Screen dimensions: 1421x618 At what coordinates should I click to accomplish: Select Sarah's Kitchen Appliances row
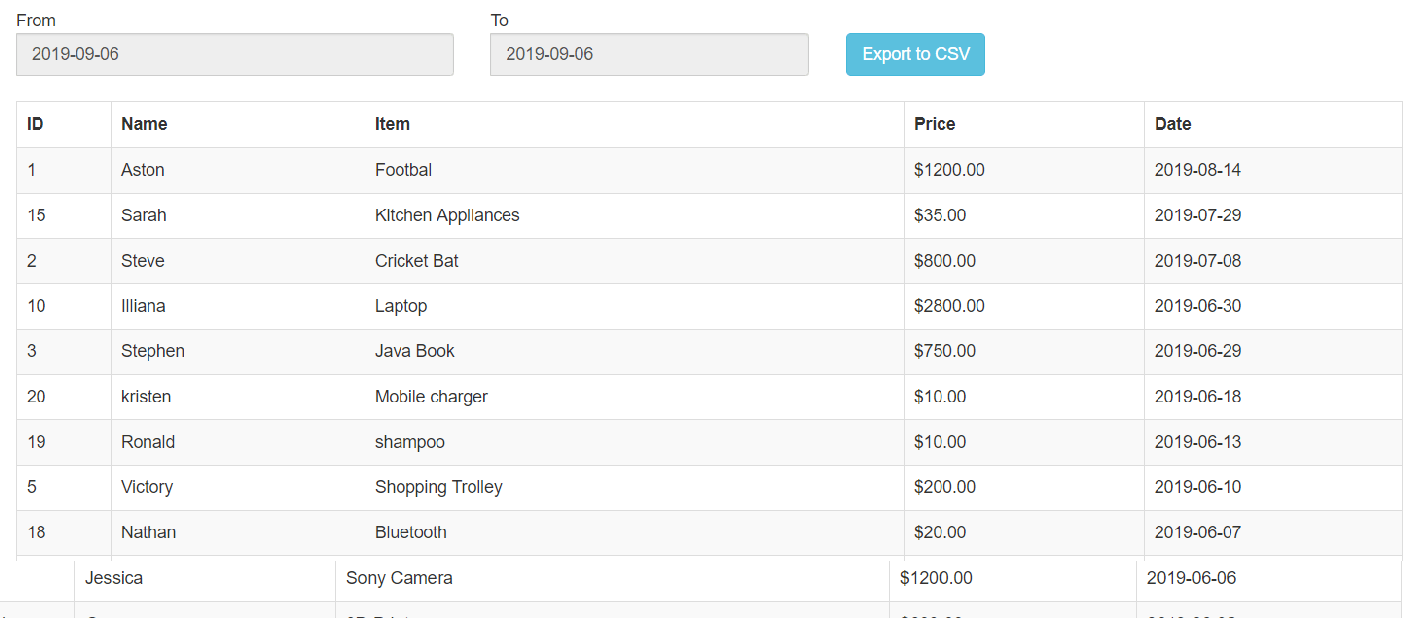pos(447,215)
